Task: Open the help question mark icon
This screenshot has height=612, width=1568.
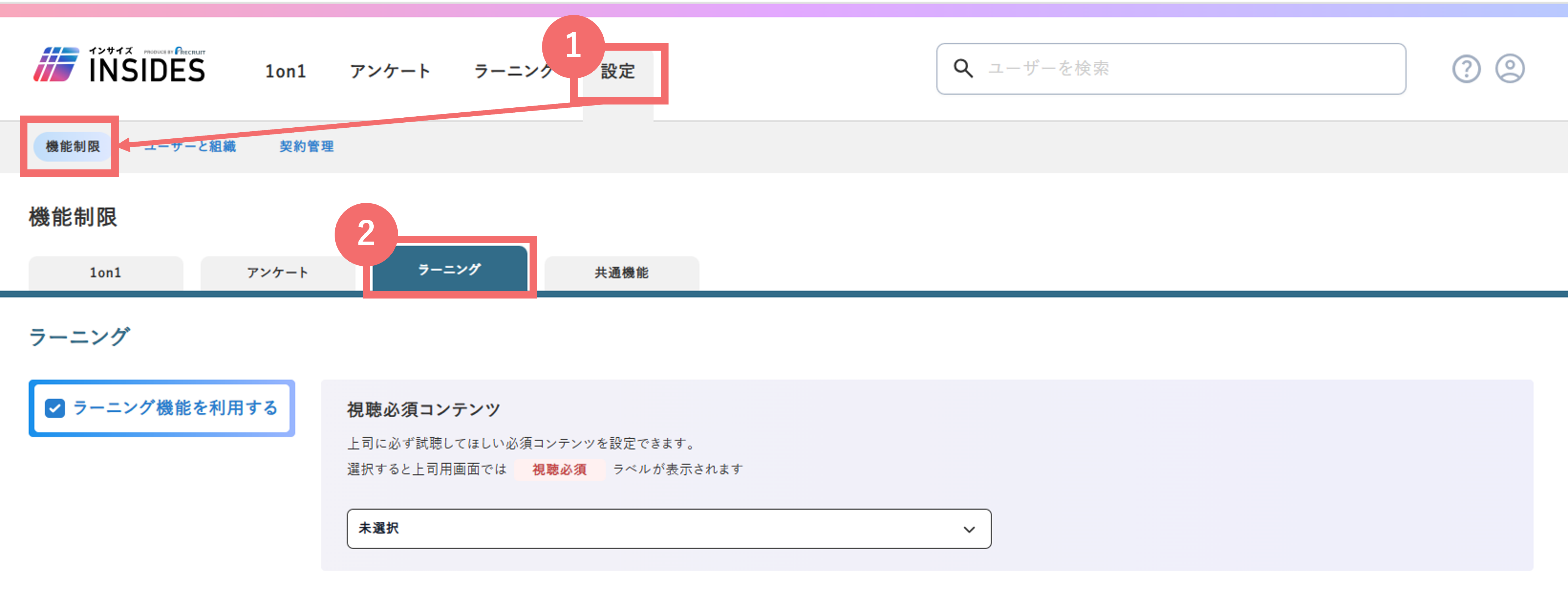Action: tap(1466, 69)
